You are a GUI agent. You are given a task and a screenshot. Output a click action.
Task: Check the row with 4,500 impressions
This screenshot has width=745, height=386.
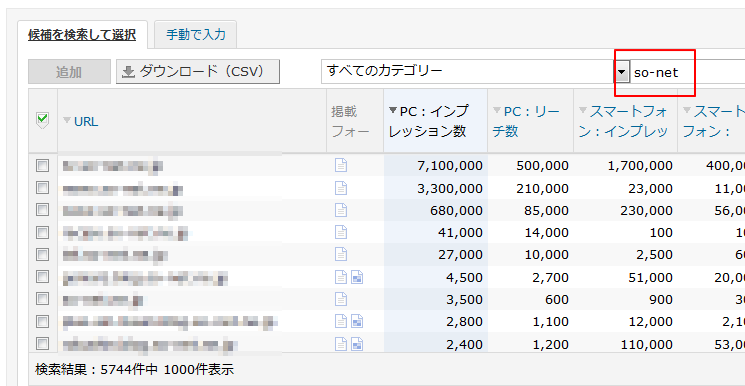pos(43,277)
